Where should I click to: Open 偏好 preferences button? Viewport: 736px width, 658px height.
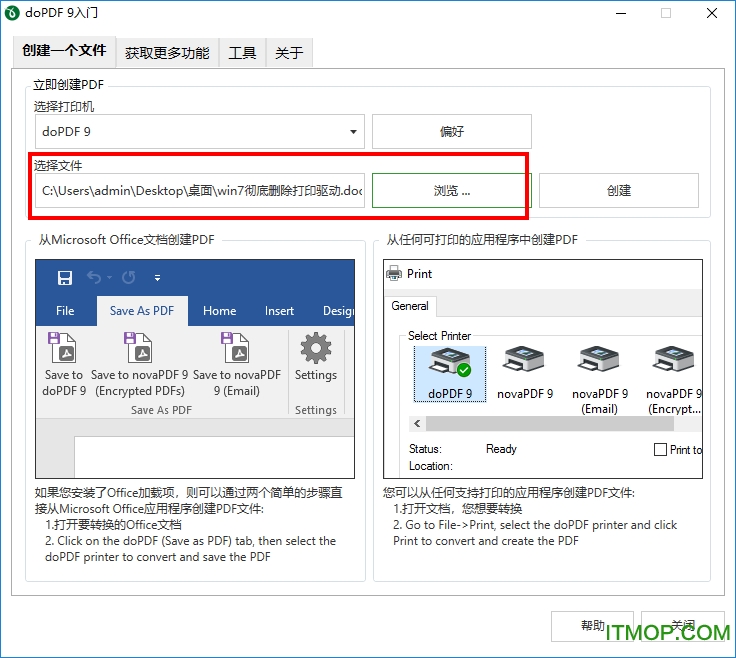click(451, 131)
